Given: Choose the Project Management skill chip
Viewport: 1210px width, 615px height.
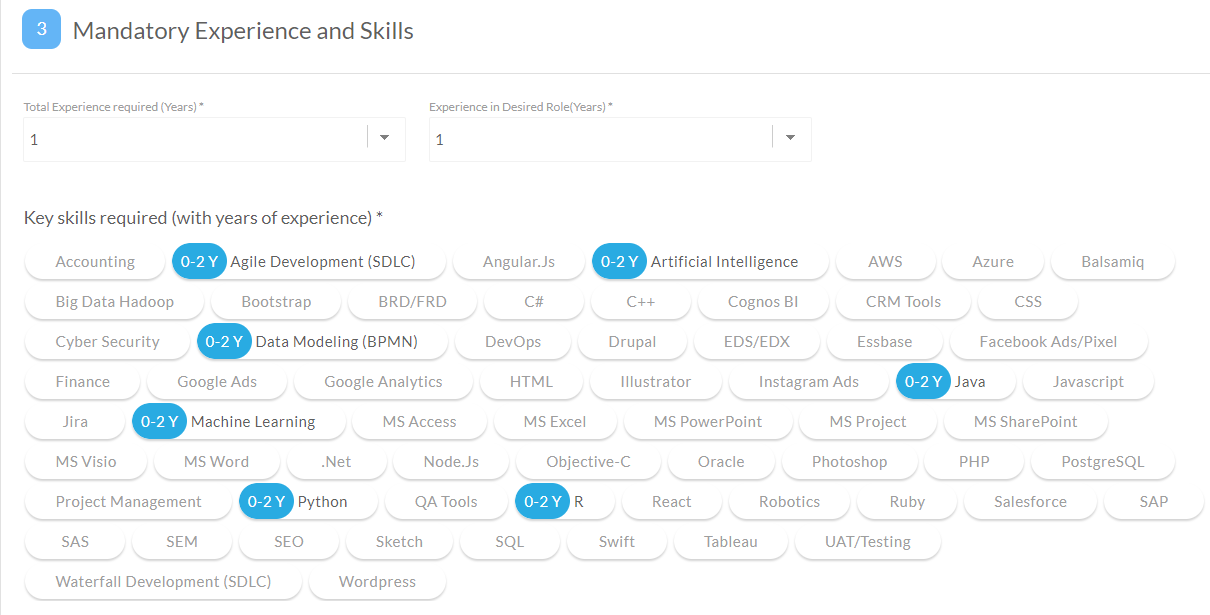Looking at the screenshot, I should point(128,502).
